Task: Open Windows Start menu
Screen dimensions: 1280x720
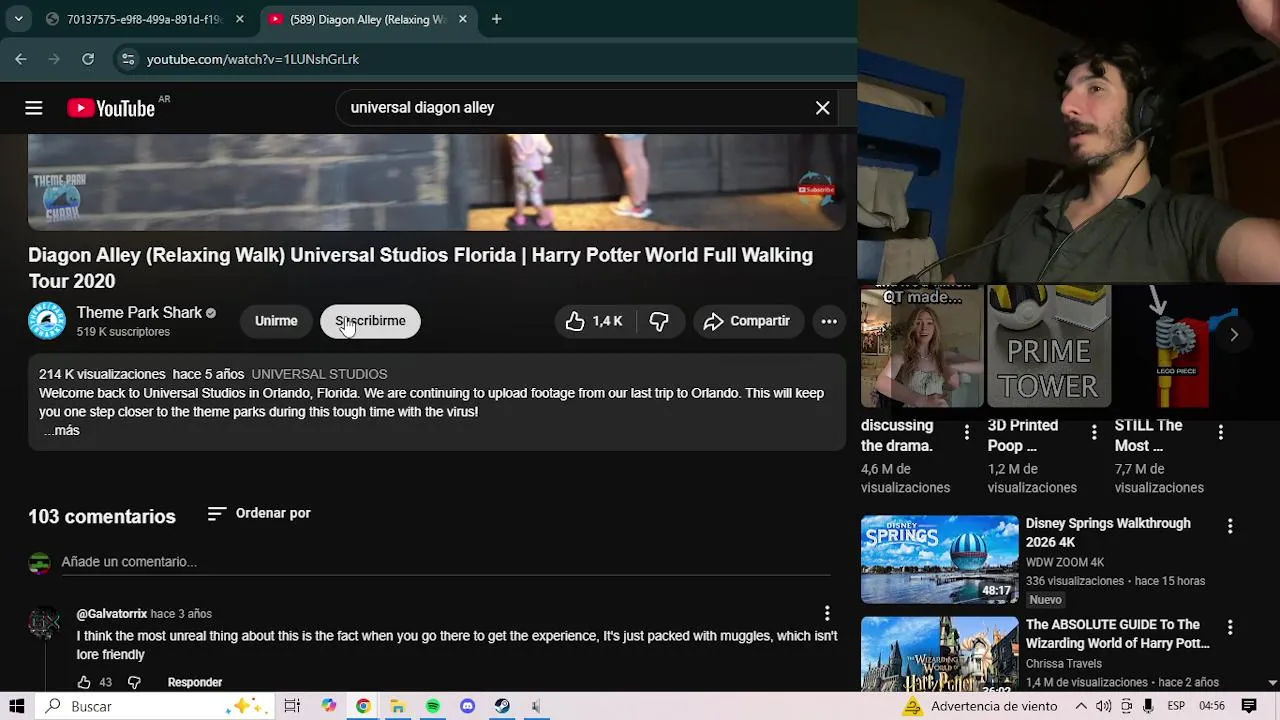Action: [16, 706]
